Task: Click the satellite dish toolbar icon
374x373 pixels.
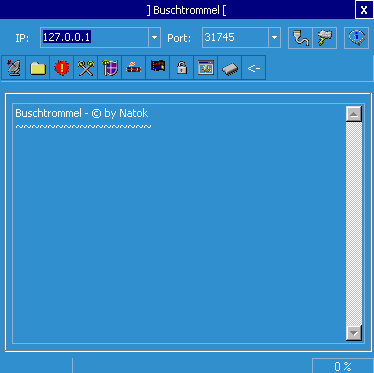Action: point(14,68)
